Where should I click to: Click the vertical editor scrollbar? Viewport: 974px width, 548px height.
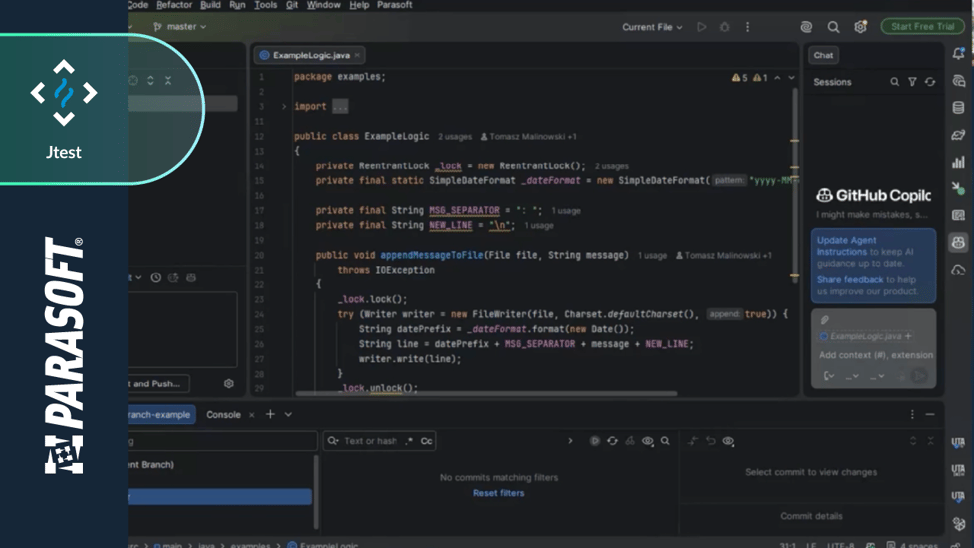point(794,186)
